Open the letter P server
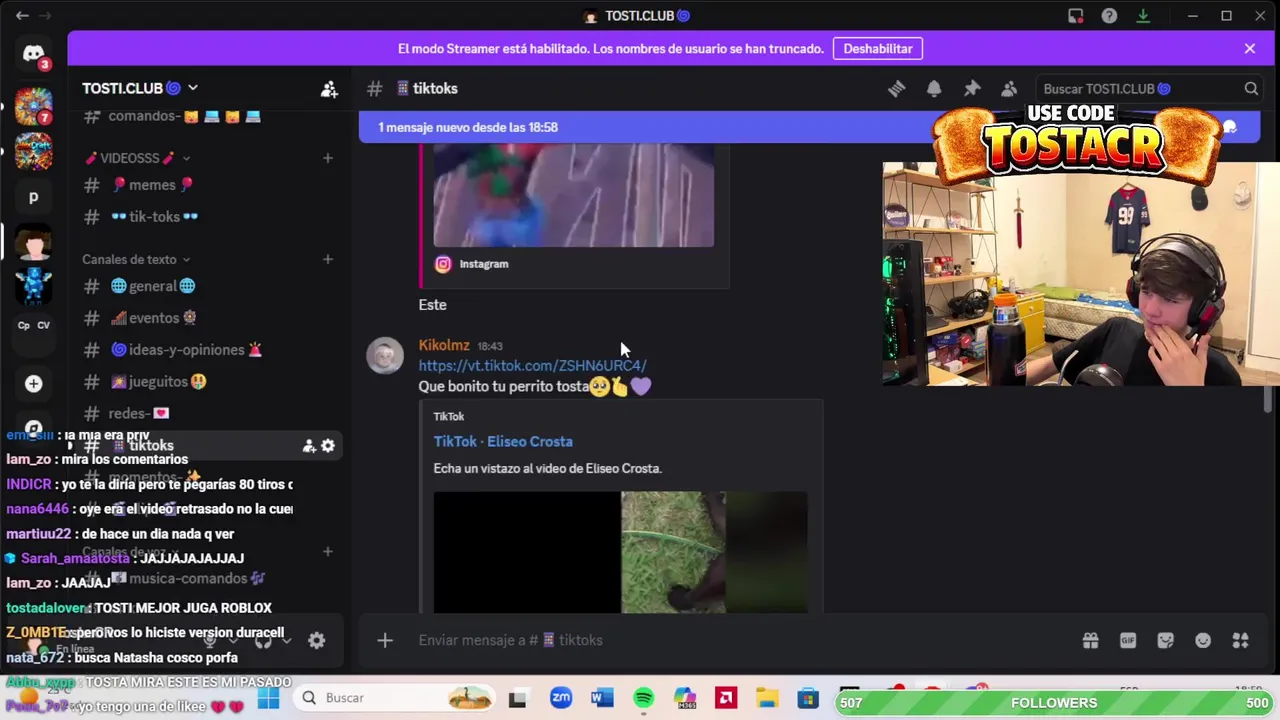Viewport: 1280px width, 720px height. click(34, 197)
